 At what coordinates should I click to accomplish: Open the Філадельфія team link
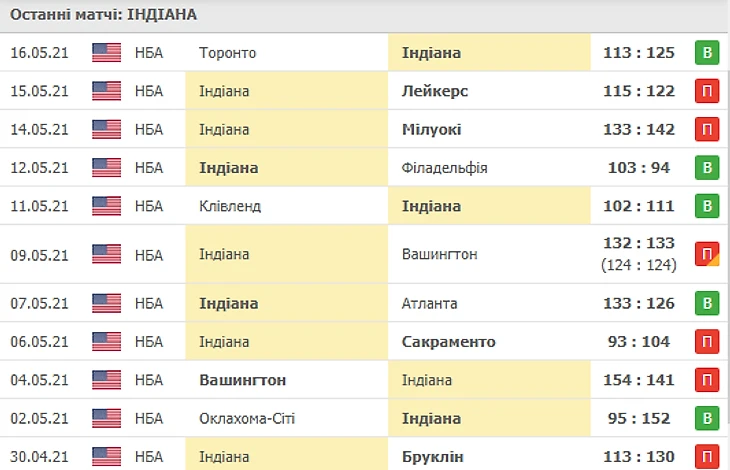coord(444,167)
